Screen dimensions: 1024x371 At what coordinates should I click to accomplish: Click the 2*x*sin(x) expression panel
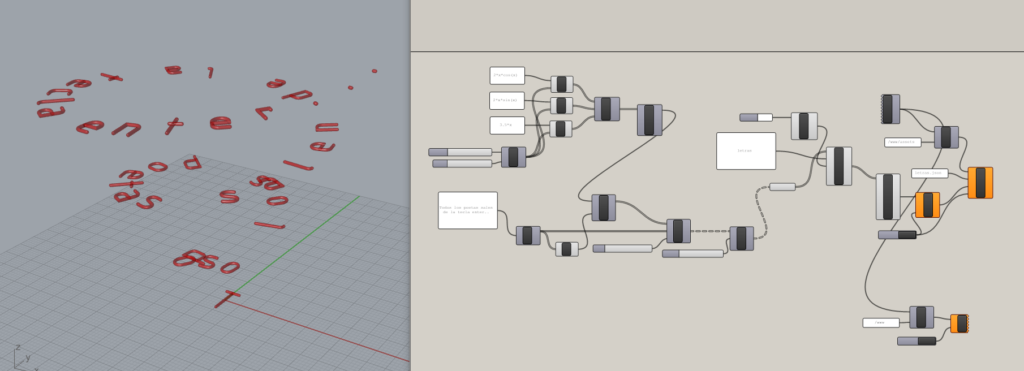tap(507, 101)
